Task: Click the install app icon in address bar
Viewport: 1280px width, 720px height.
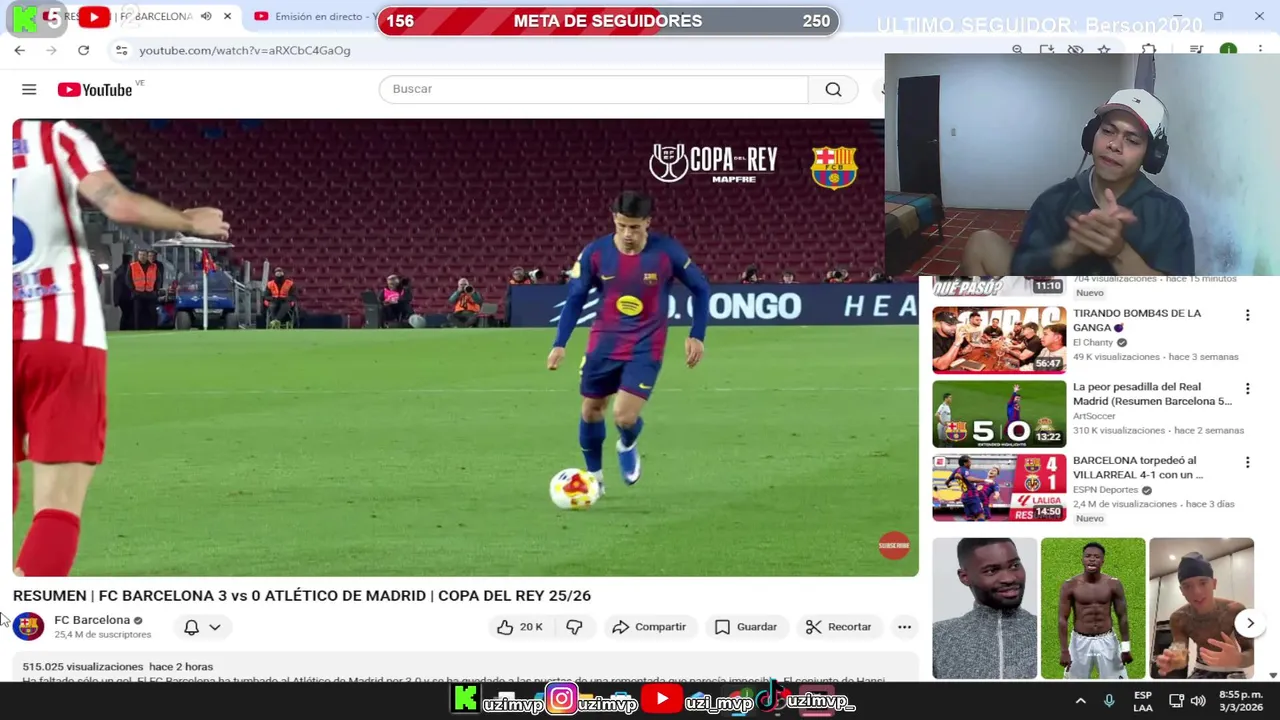Action: pos(1046,50)
